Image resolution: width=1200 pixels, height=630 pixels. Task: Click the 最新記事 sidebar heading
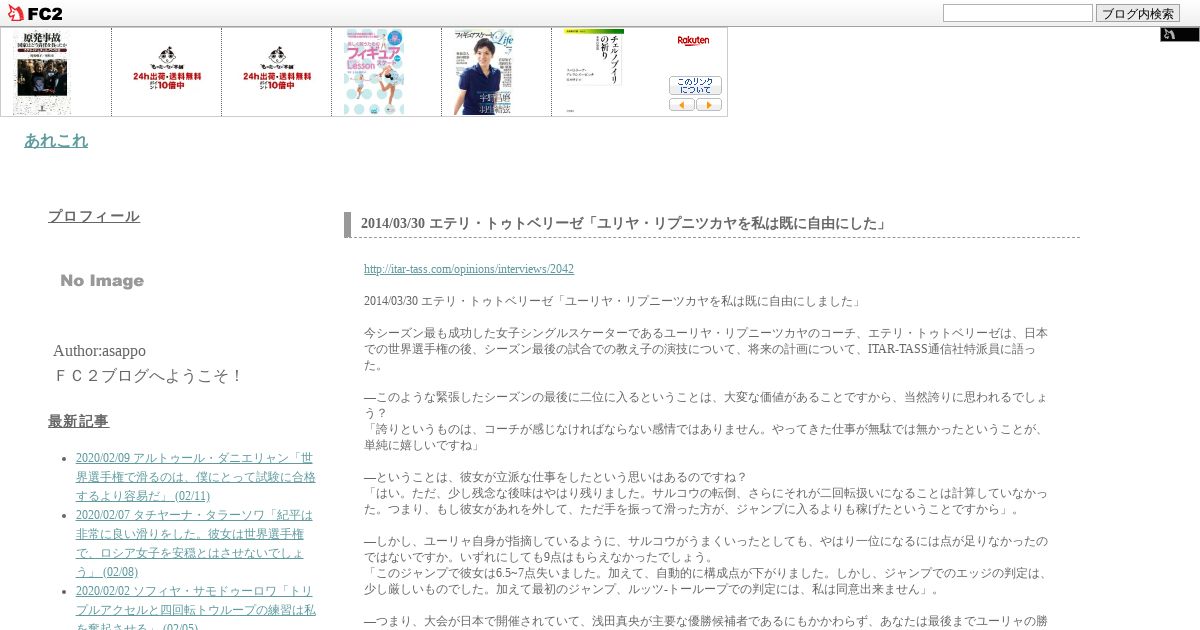click(78, 421)
